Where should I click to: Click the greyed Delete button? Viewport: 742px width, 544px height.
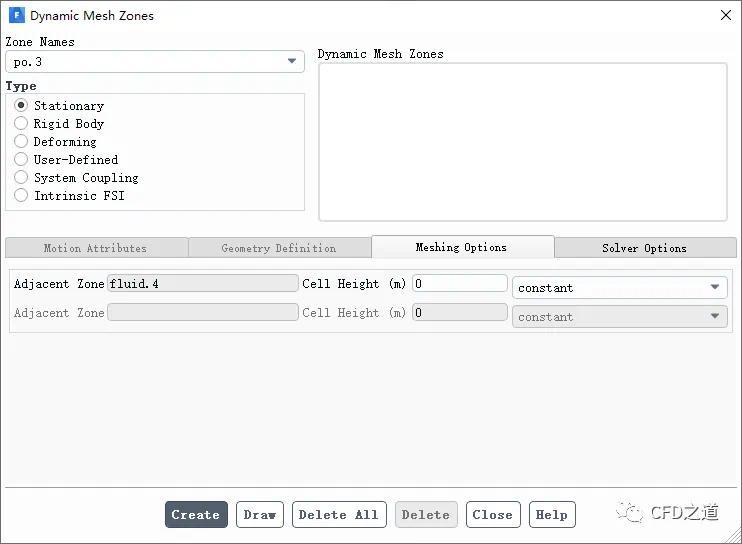(426, 514)
